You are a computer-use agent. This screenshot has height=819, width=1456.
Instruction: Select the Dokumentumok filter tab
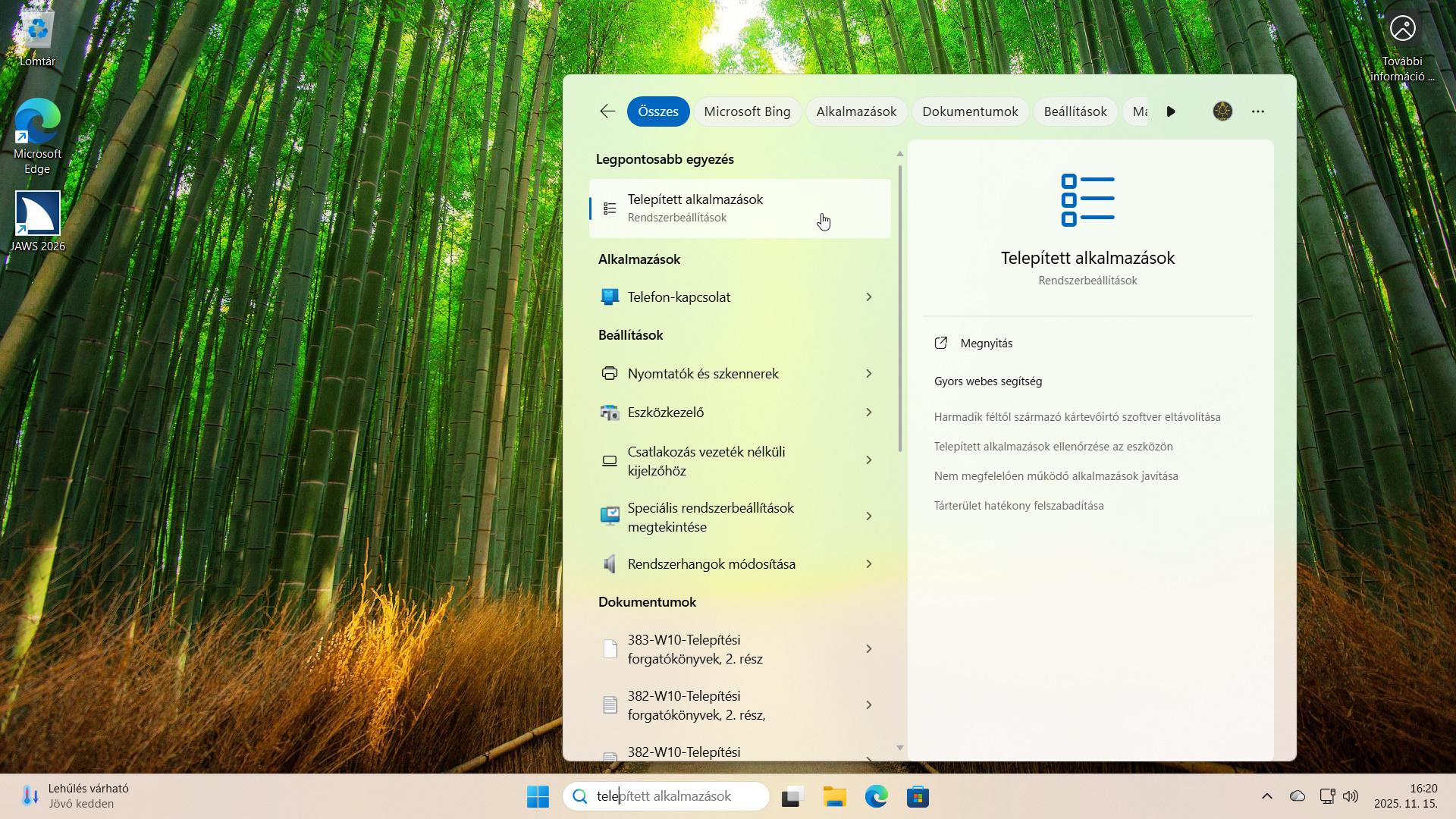[x=970, y=111]
